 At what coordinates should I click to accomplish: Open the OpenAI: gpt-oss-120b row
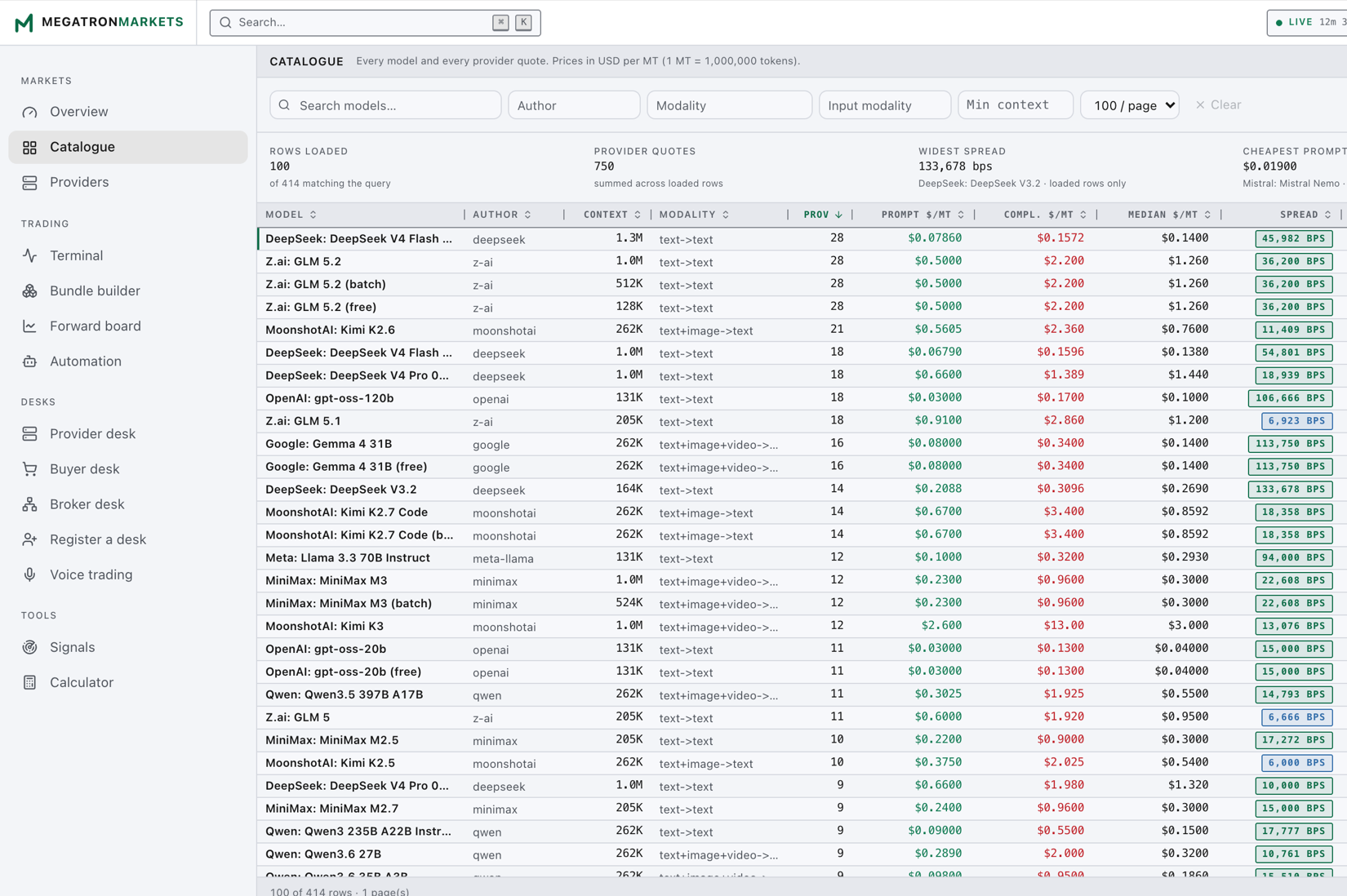(x=802, y=399)
